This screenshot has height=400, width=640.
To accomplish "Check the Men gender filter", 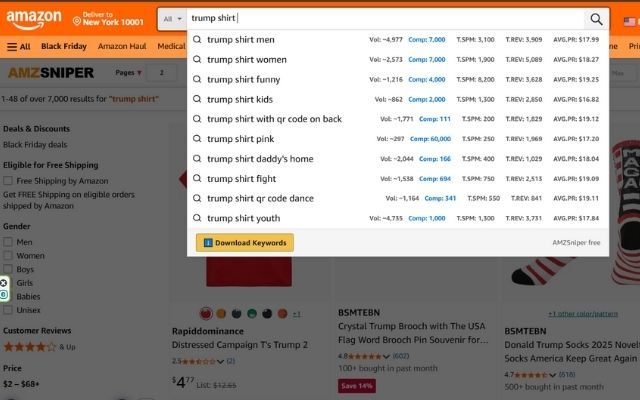I will (8, 242).
